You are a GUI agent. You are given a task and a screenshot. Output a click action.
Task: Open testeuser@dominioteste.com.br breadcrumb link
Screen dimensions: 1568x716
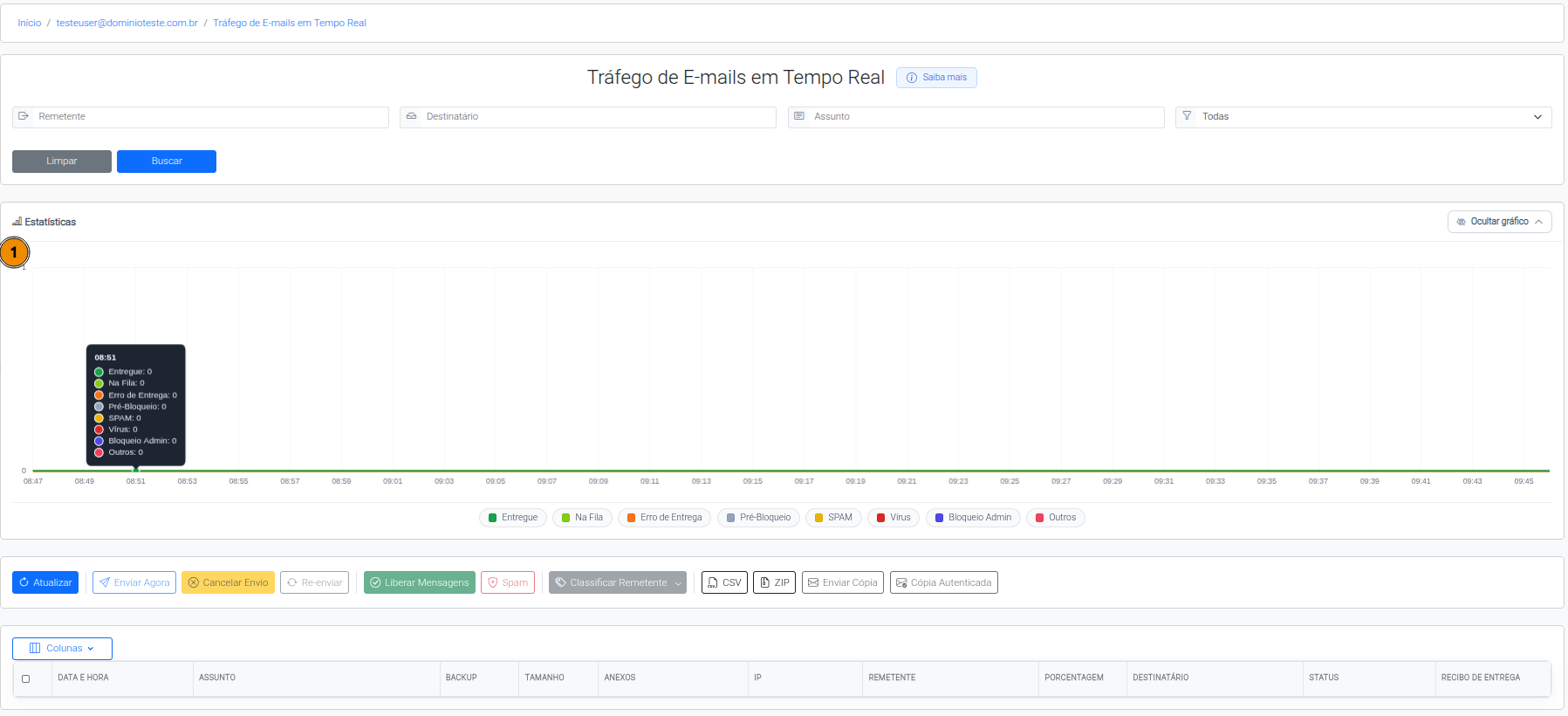pyautogui.click(x=127, y=23)
